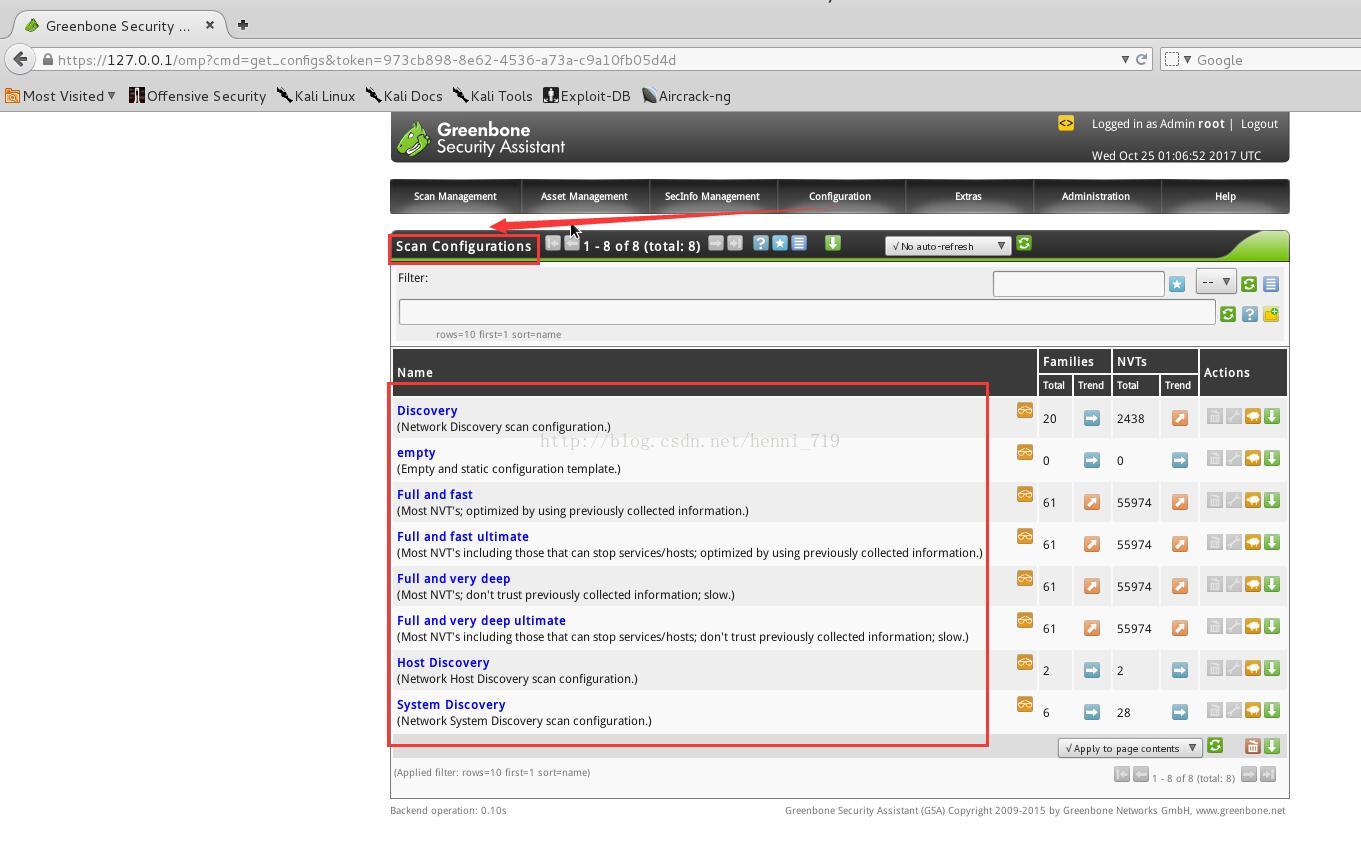
Task: Update filter using refresh icon by filter box
Action: coord(1228,314)
